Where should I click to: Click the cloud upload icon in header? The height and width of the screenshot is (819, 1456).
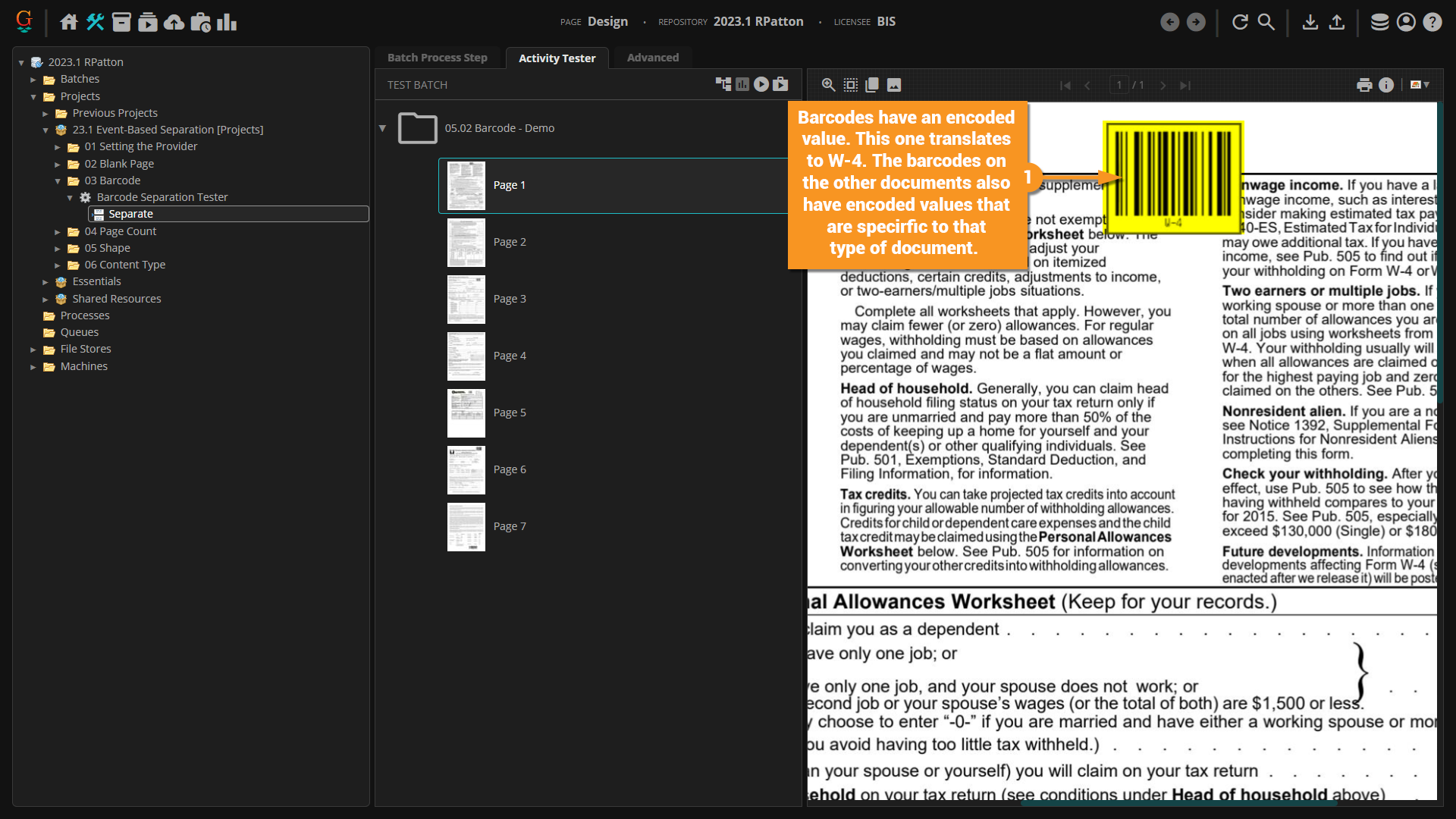click(174, 22)
